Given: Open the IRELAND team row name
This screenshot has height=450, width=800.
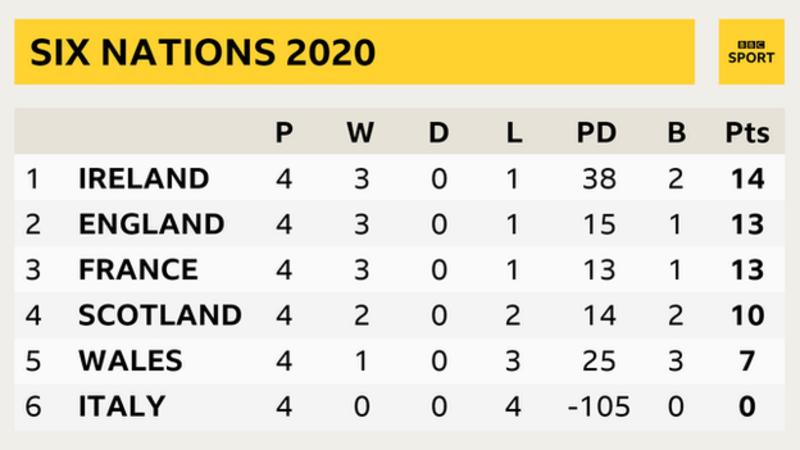Looking at the screenshot, I should point(143,179).
